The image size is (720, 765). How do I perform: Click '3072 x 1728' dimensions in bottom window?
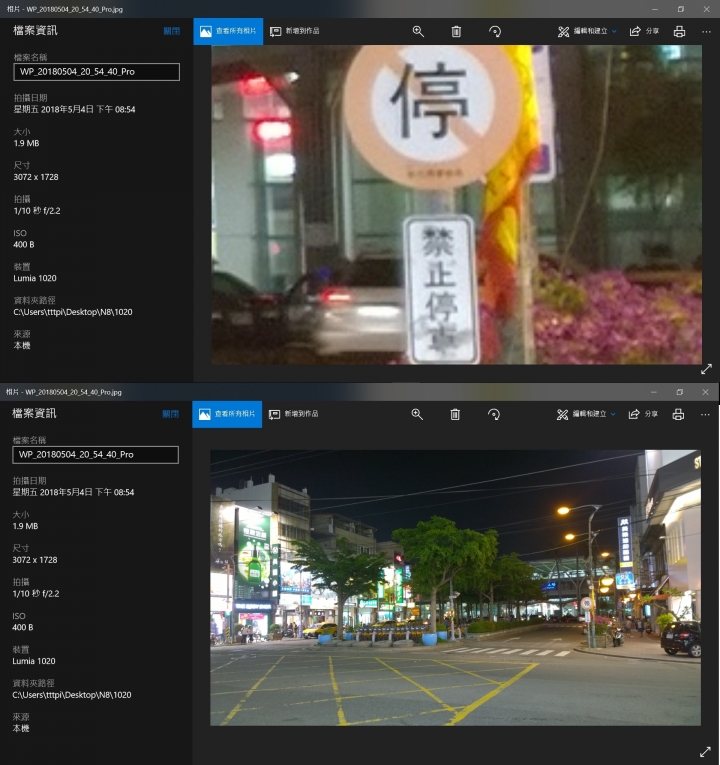click(x=35, y=560)
